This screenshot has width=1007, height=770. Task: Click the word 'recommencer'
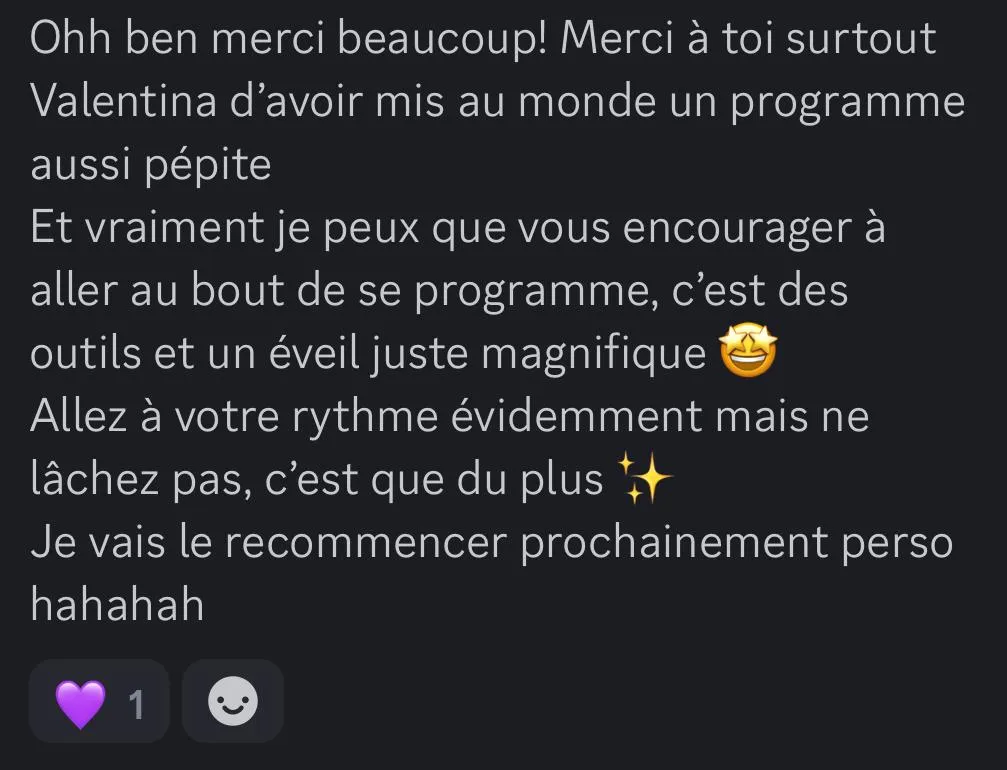click(366, 543)
